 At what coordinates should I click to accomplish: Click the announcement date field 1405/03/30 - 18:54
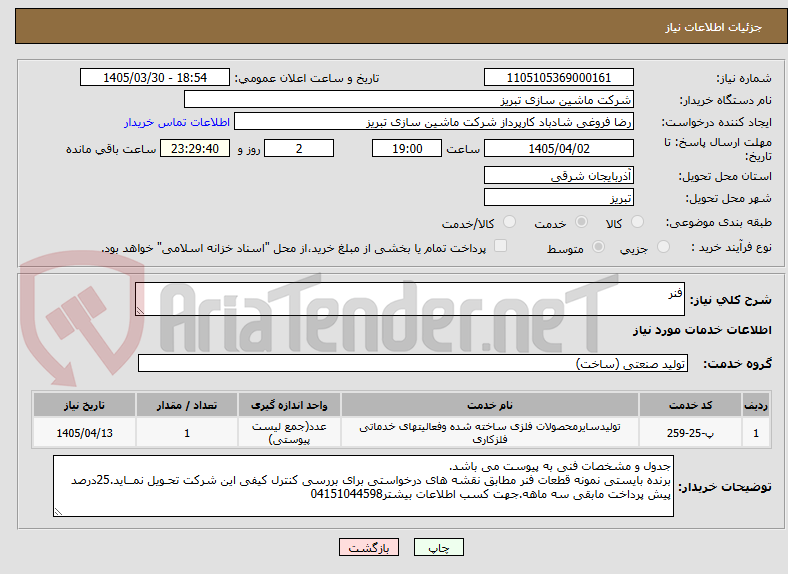click(155, 78)
